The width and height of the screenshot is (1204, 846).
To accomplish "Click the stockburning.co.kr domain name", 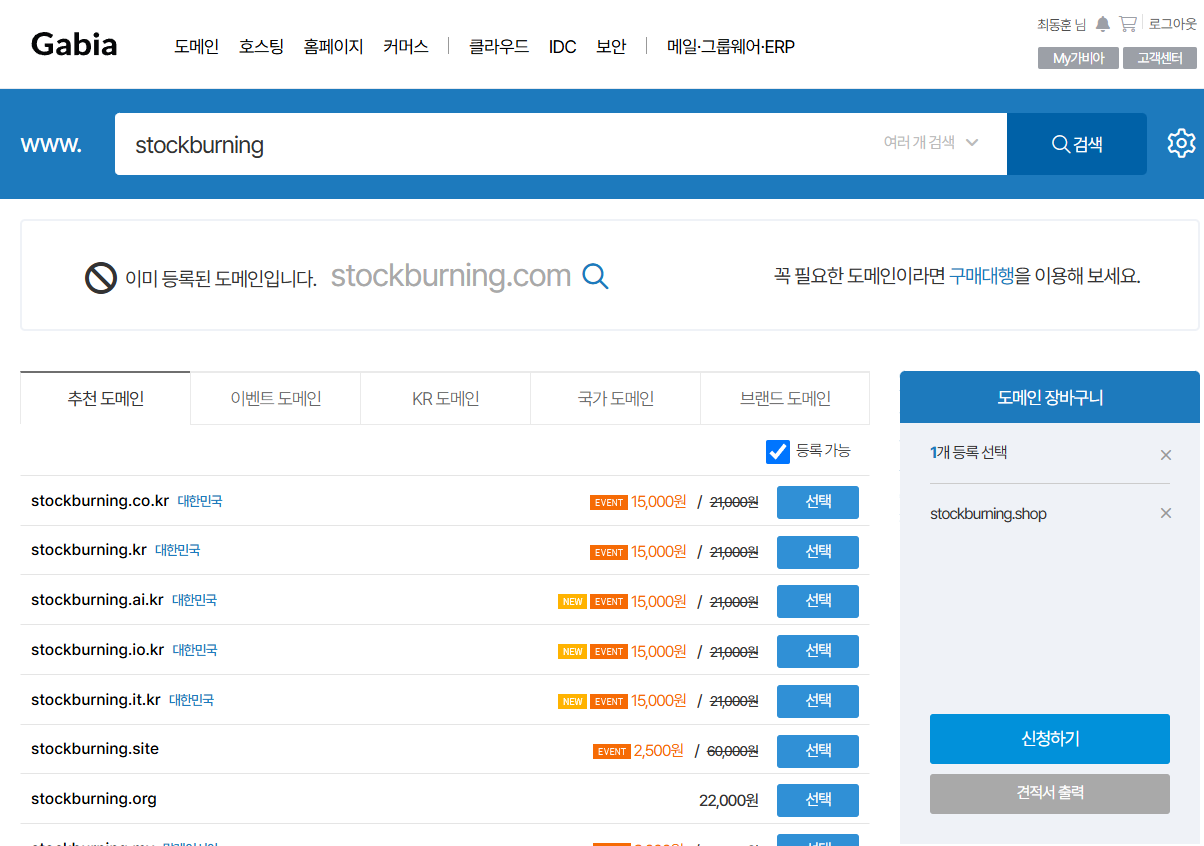I will point(100,500).
